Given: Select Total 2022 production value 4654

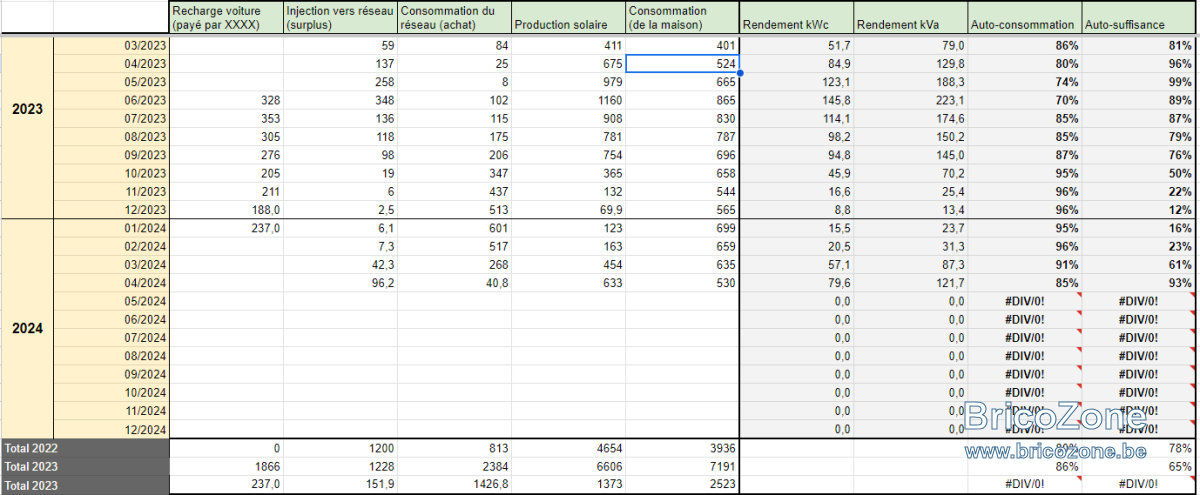Looking at the screenshot, I should (568, 447).
